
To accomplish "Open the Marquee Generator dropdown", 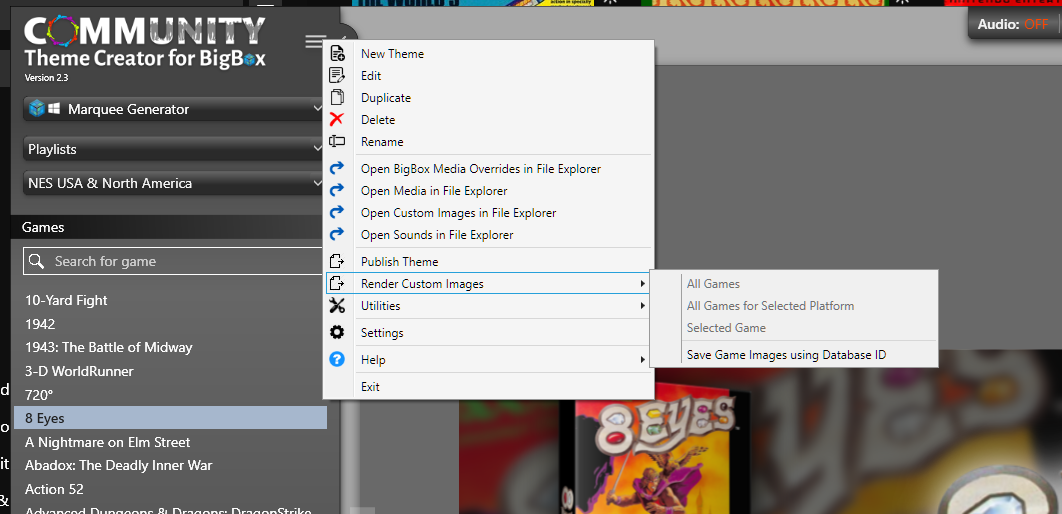I will 173,109.
